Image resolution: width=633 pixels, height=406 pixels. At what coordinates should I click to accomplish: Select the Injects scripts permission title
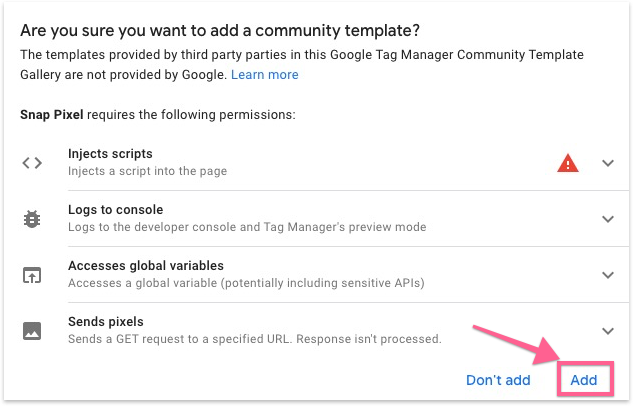tap(110, 154)
